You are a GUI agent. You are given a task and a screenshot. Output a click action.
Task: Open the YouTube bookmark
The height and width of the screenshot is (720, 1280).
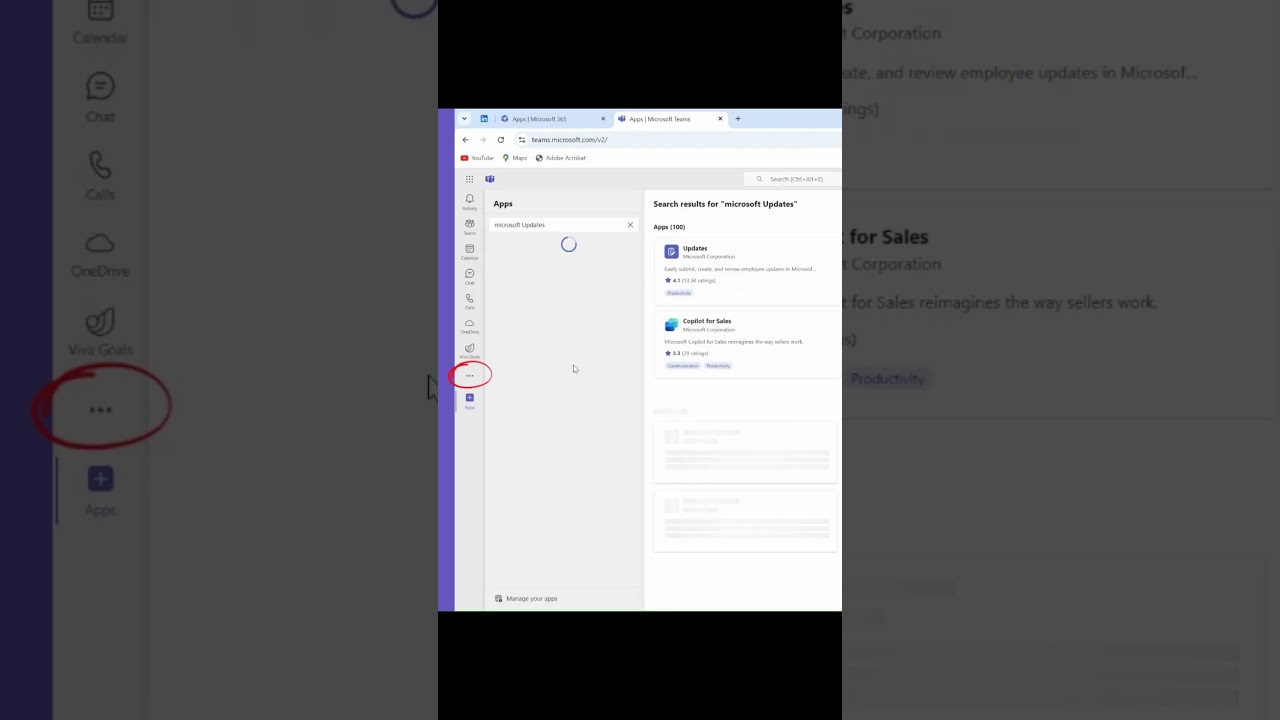(477, 158)
